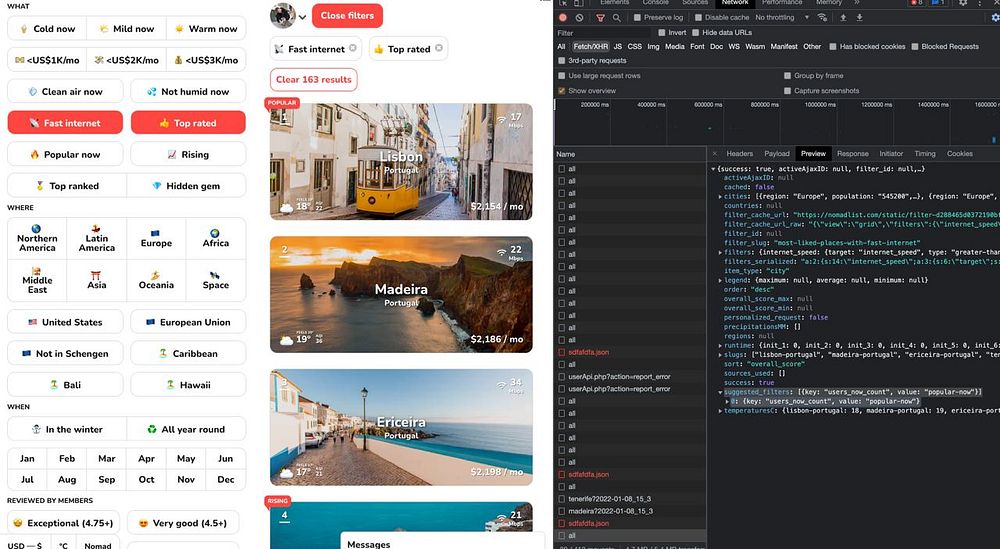The width and height of the screenshot is (1000, 549).
Task: Click the Close filters button
Action: (347, 16)
